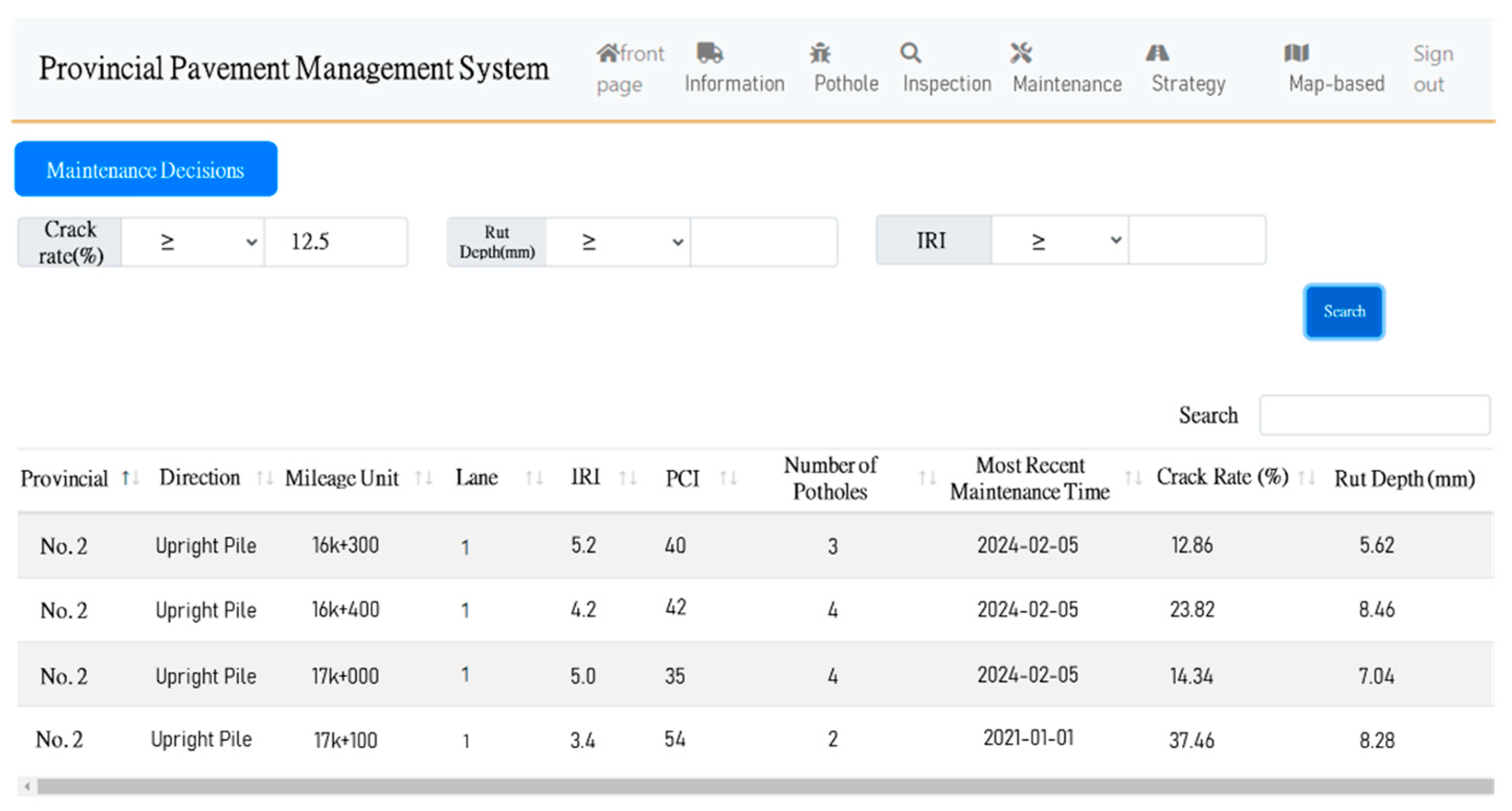Screen dimensions: 1512x811
Task: Click the Map-based map icon
Action: point(1296,53)
